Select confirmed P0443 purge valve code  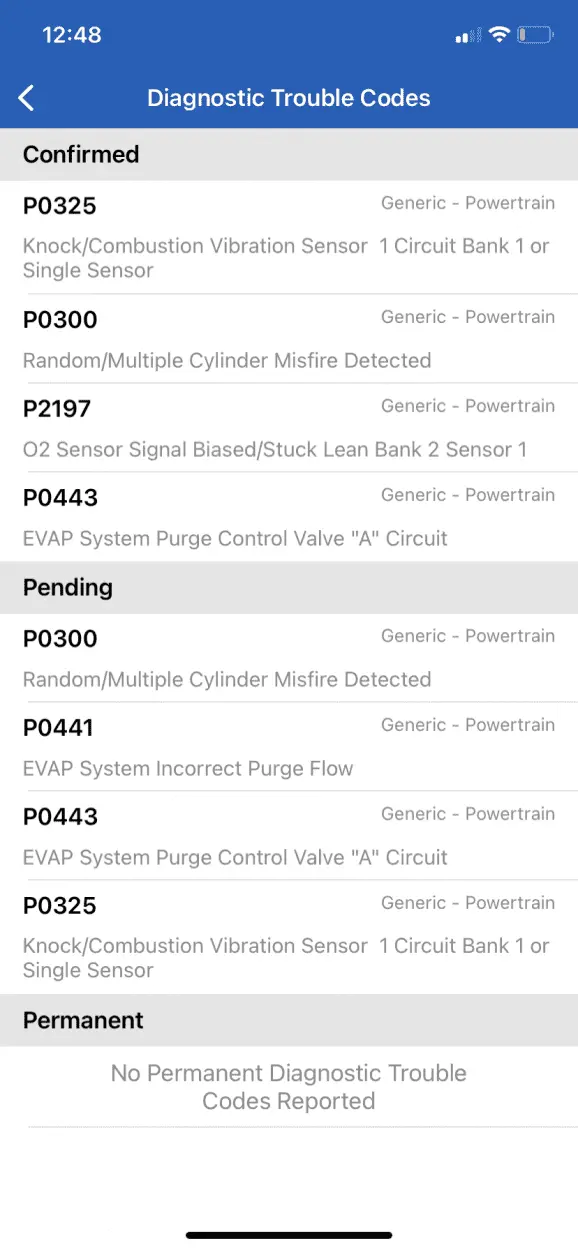289,517
